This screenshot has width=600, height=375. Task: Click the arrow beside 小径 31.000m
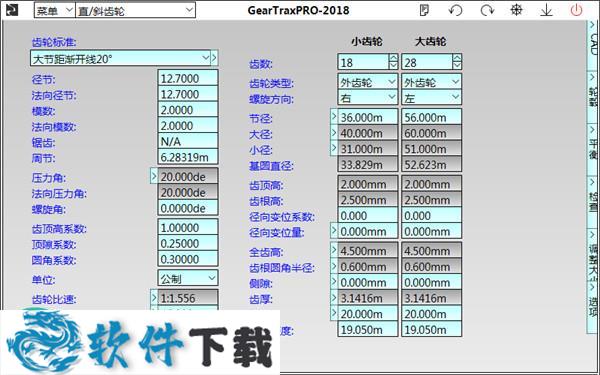click(334, 148)
